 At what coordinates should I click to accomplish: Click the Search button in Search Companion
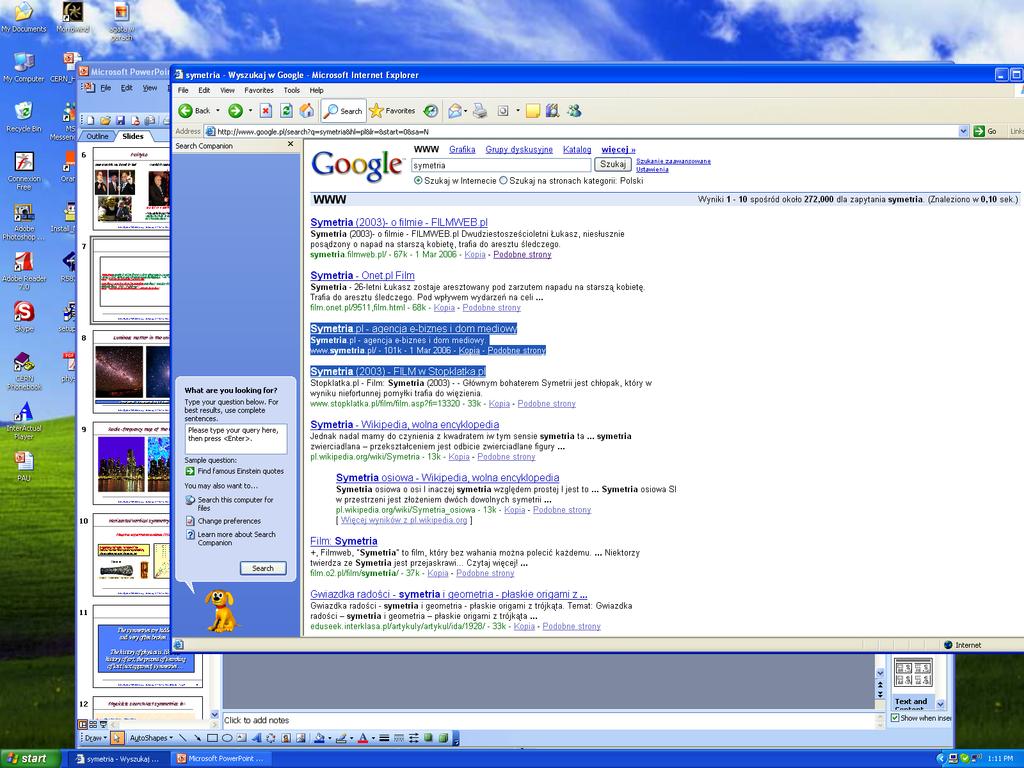click(x=263, y=568)
